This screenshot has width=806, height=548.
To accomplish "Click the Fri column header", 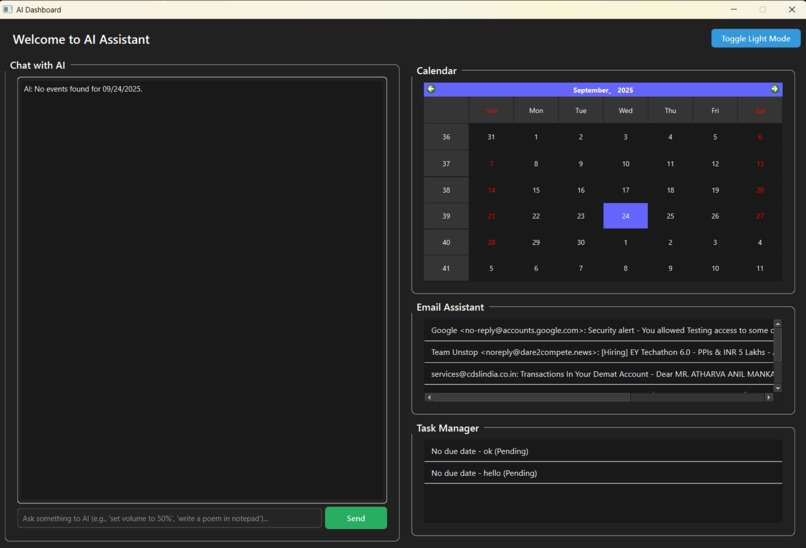I will (x=715, y=111).
